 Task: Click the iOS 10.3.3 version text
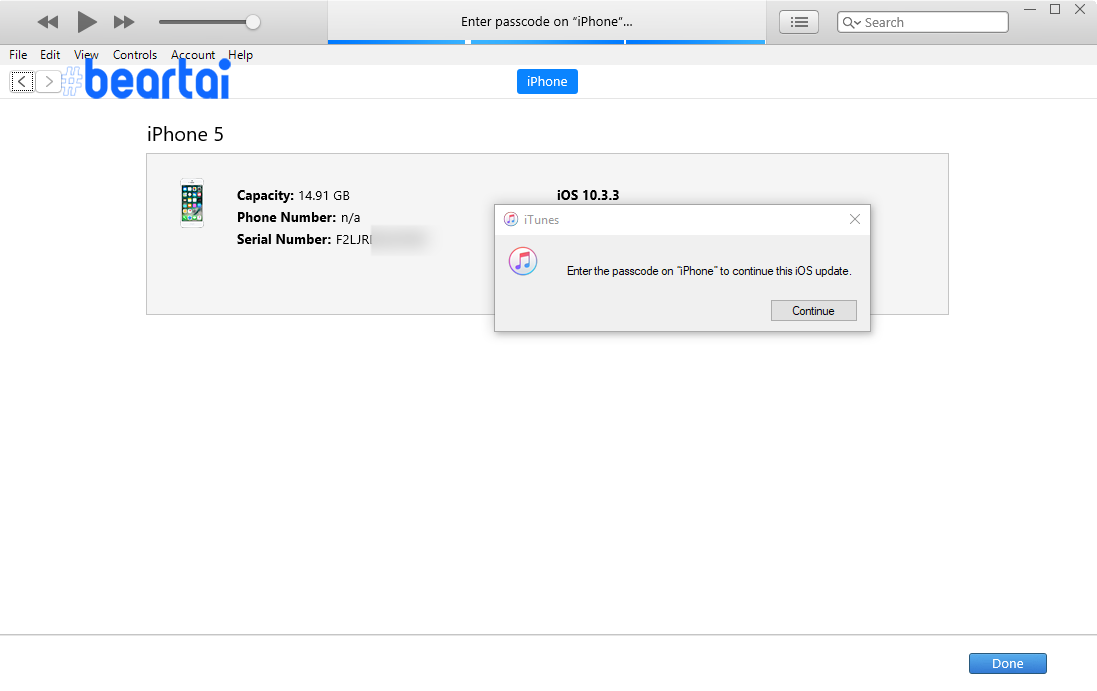point(588,195)
